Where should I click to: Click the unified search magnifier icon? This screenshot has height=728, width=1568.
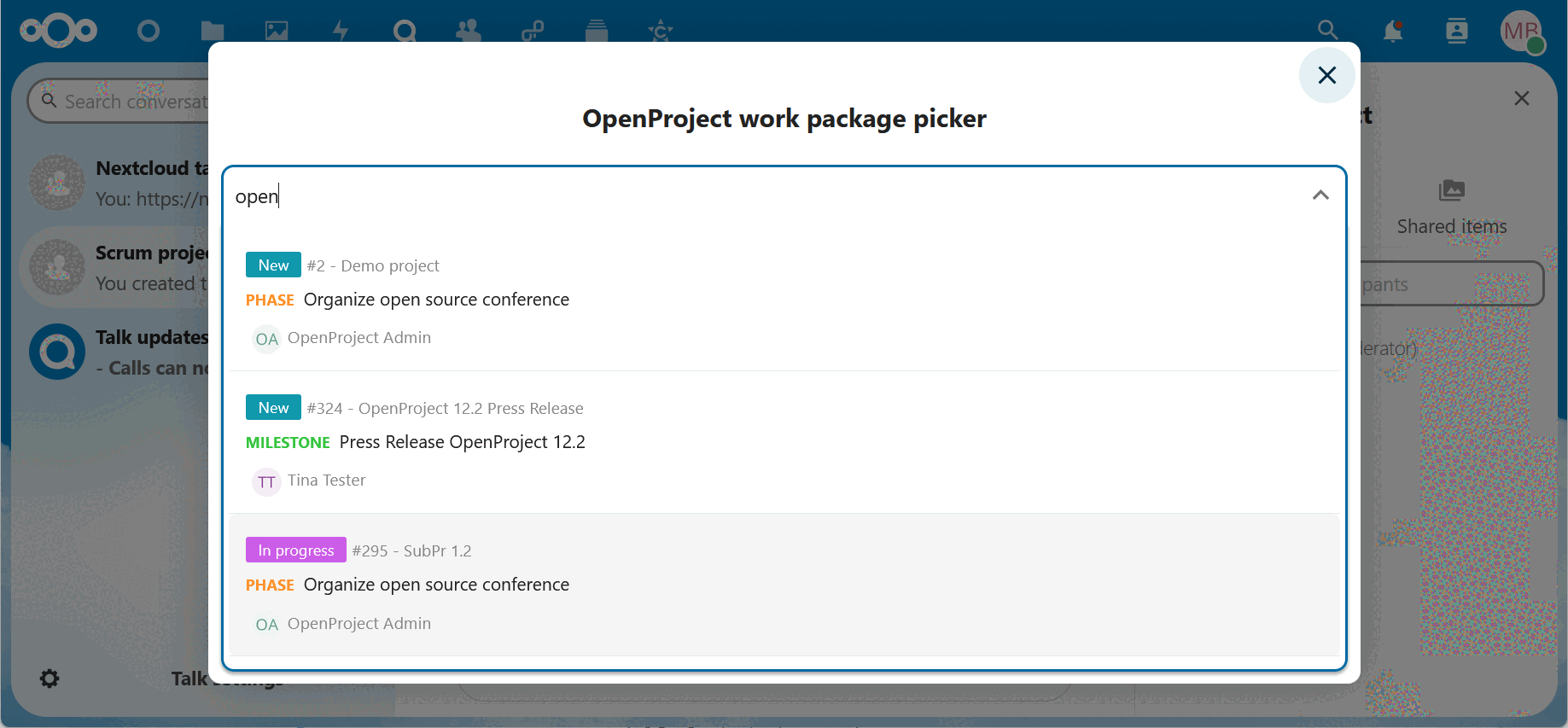click(x=1327, y=31)
